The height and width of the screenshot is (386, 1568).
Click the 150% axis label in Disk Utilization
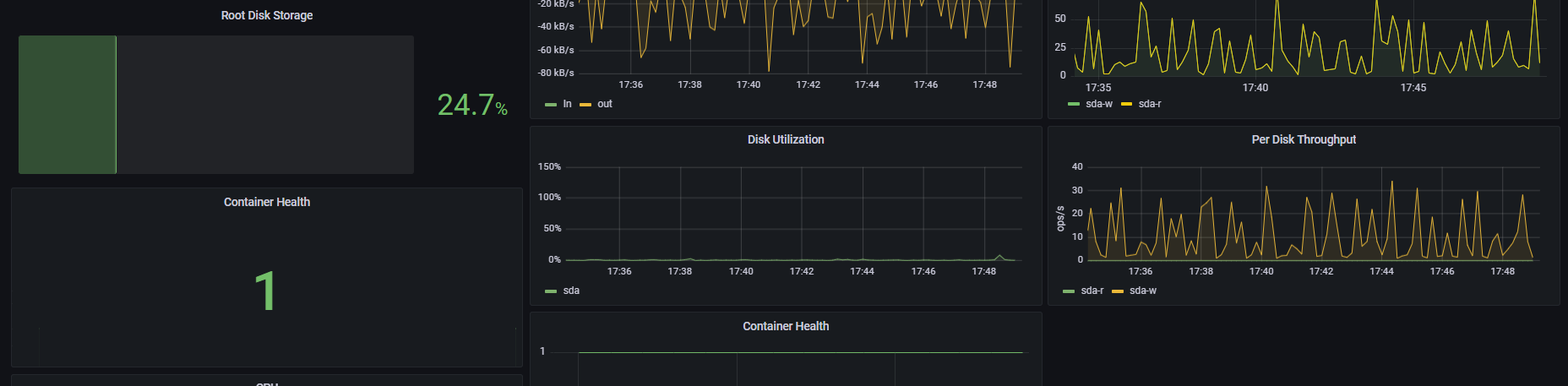click(x=549, y=166)
